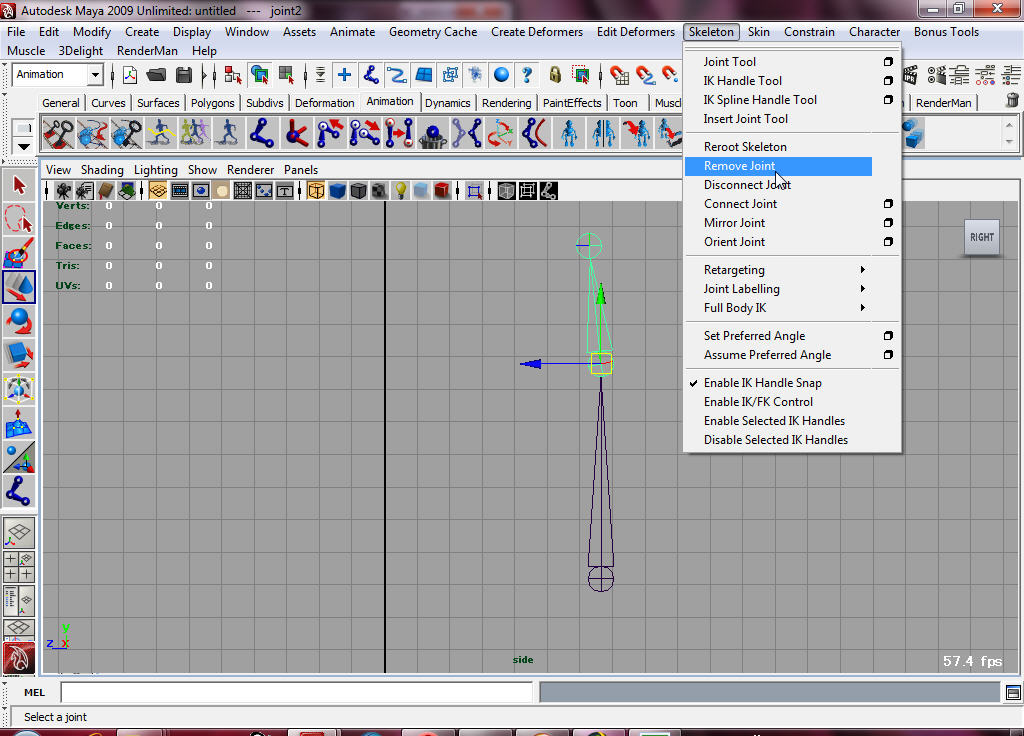1024x736 pixels.
Task: Switch to single perspective view layout
Action: click(19, 533)
